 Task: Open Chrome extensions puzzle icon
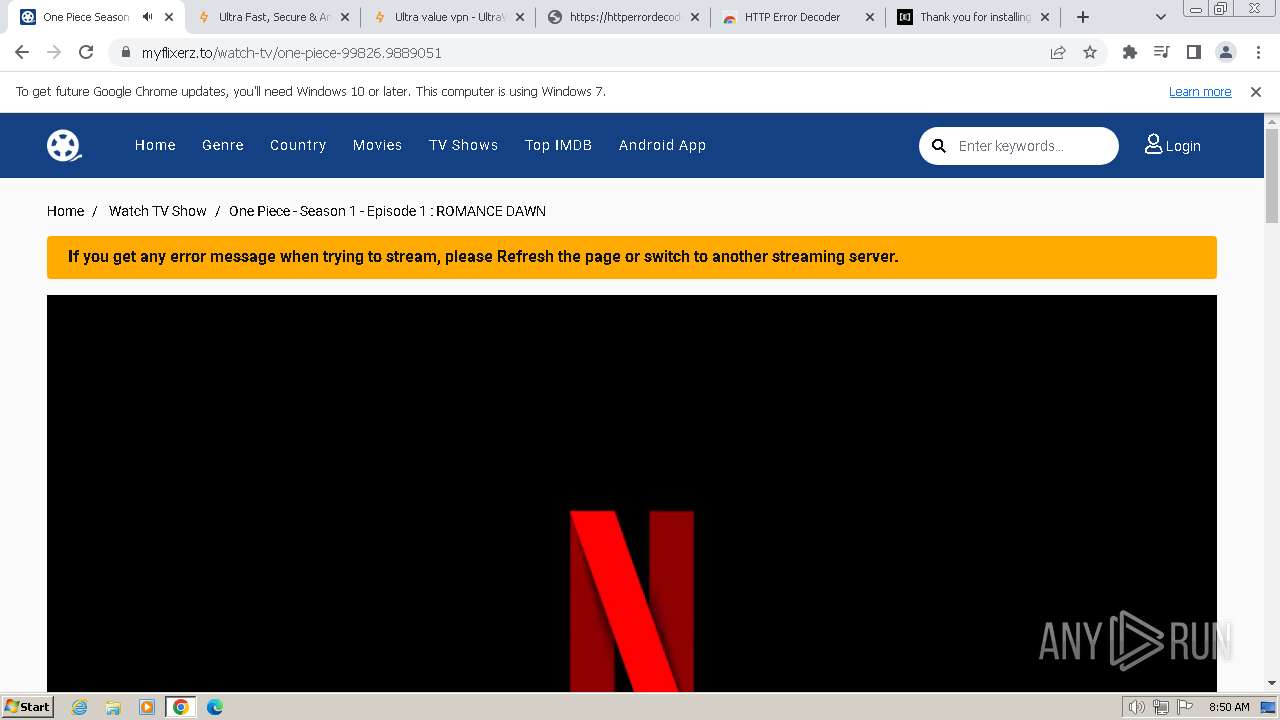pyautogui.click(x=1130, y=52)
